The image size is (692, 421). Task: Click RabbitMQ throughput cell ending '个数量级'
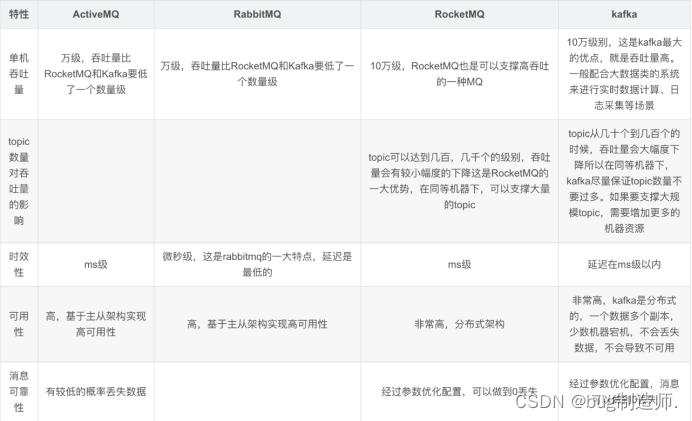click(257, 74)
